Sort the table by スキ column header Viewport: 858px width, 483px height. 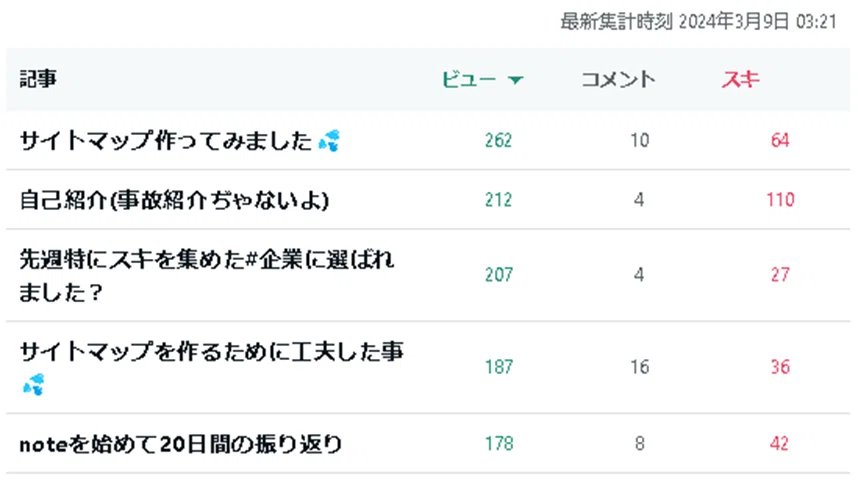click(x=740, y=79)
